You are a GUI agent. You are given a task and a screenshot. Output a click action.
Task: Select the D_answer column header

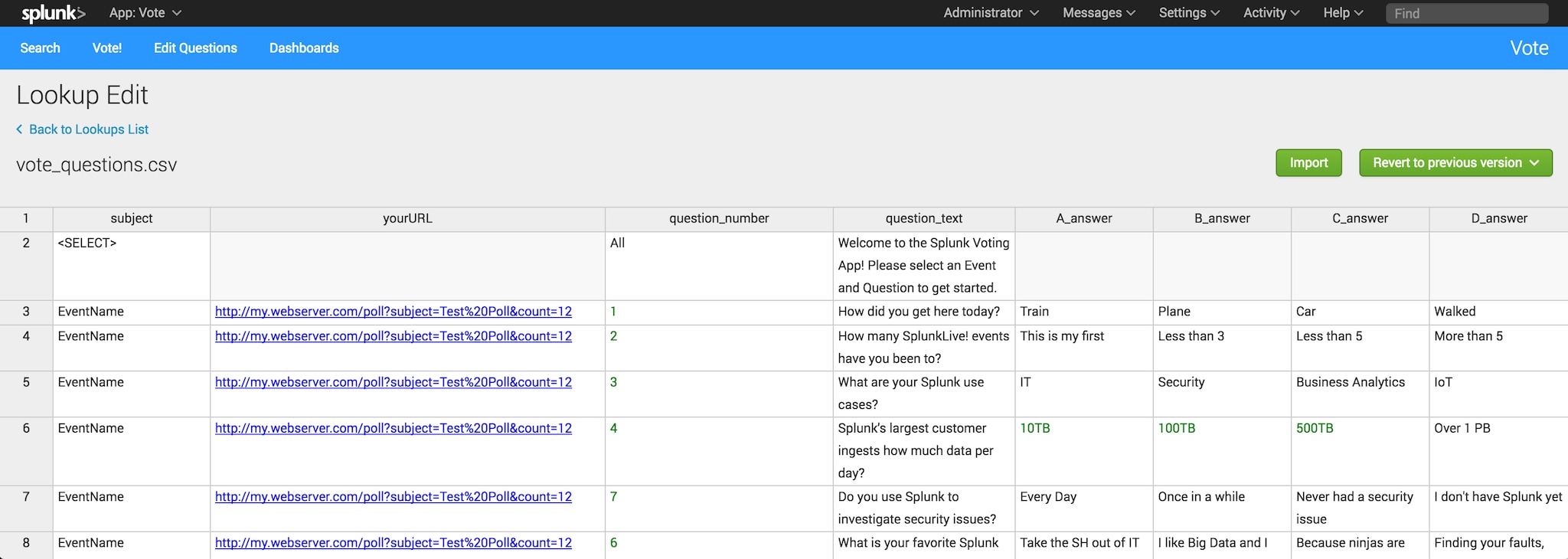click(1498, 219)
